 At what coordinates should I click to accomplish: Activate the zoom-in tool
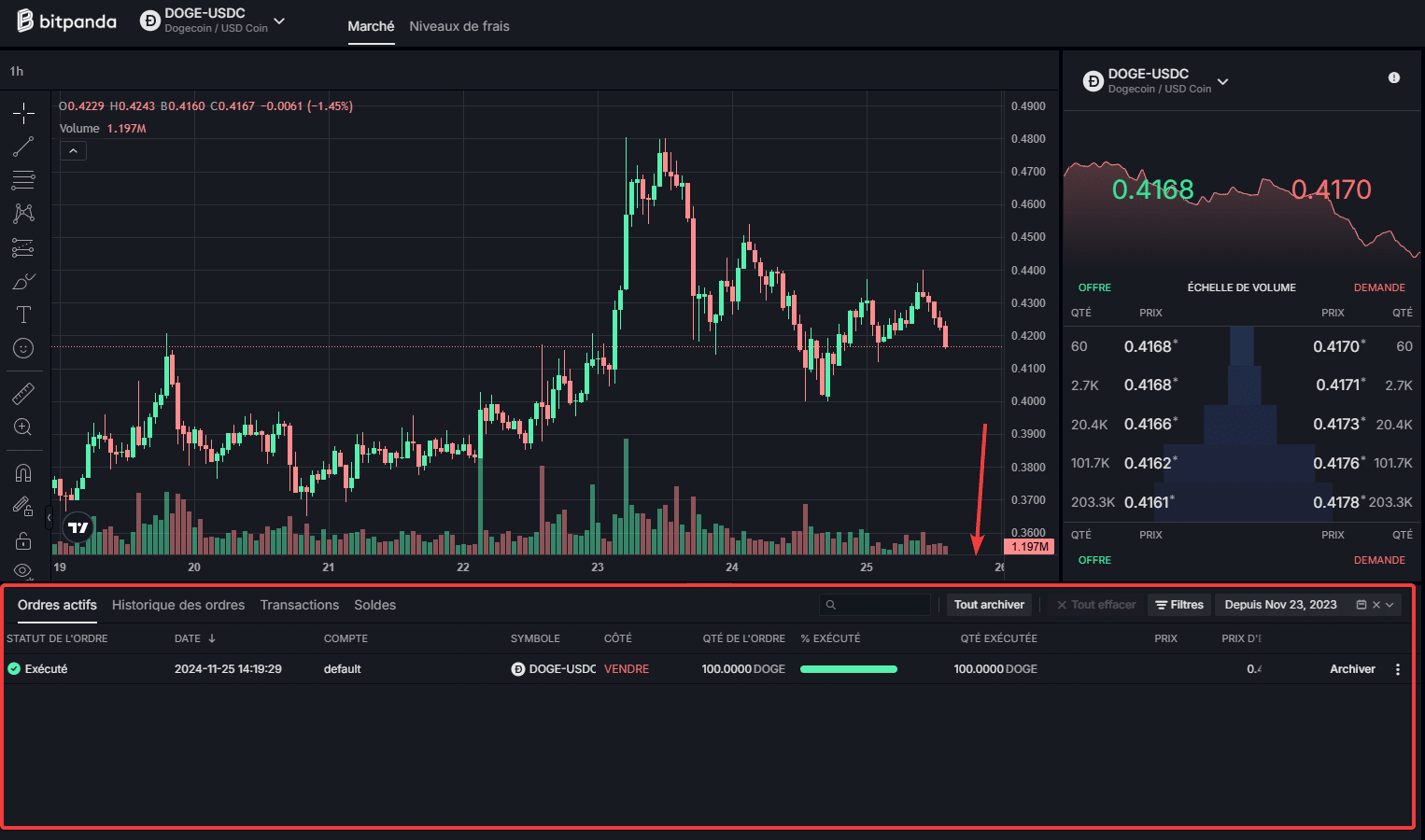pos(23,427)
